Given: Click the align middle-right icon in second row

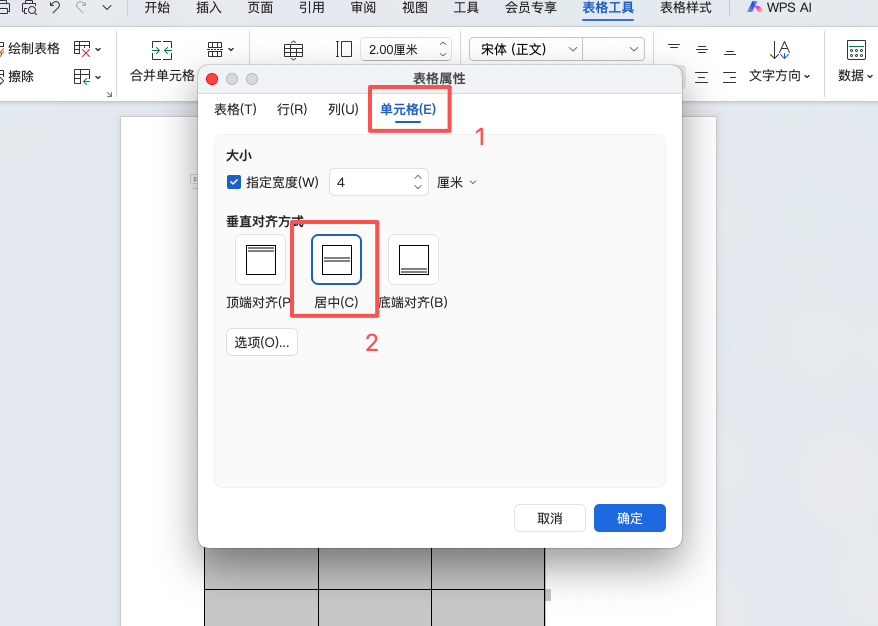Looking at the screenshot, I should coord(730,77).
